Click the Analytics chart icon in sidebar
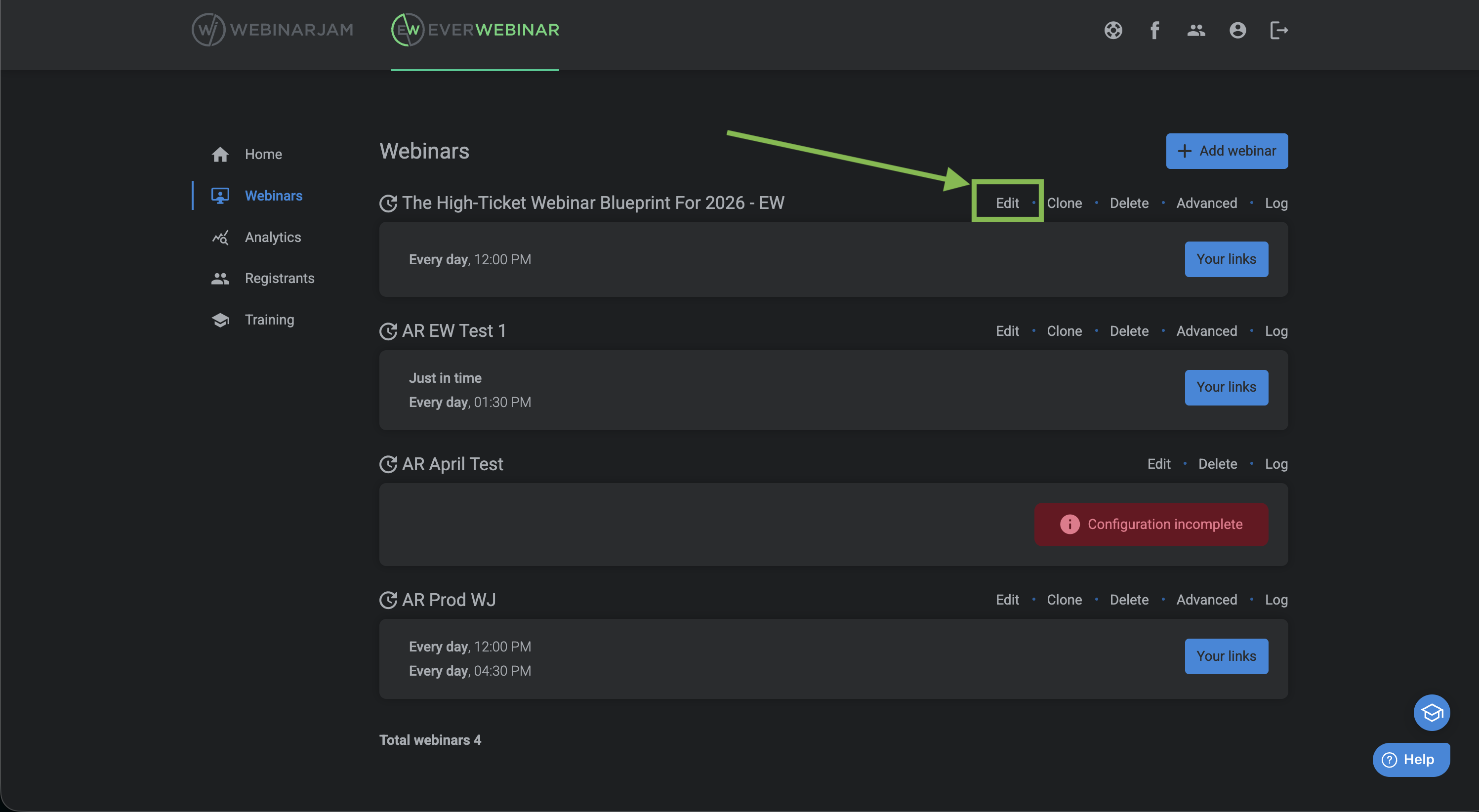Screen dimensions: 1479x812 (220, 237)
